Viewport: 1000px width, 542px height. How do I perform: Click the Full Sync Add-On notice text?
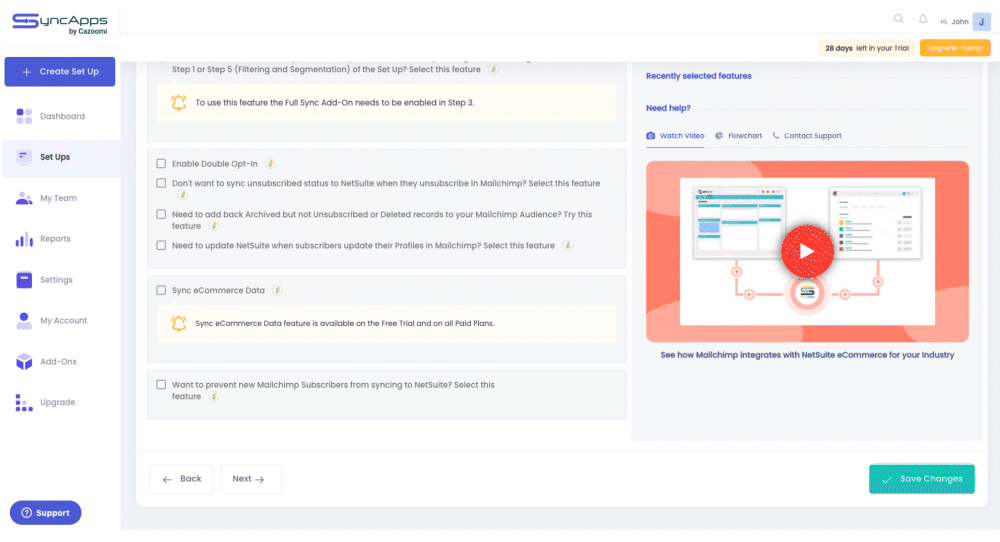point(335,103)
